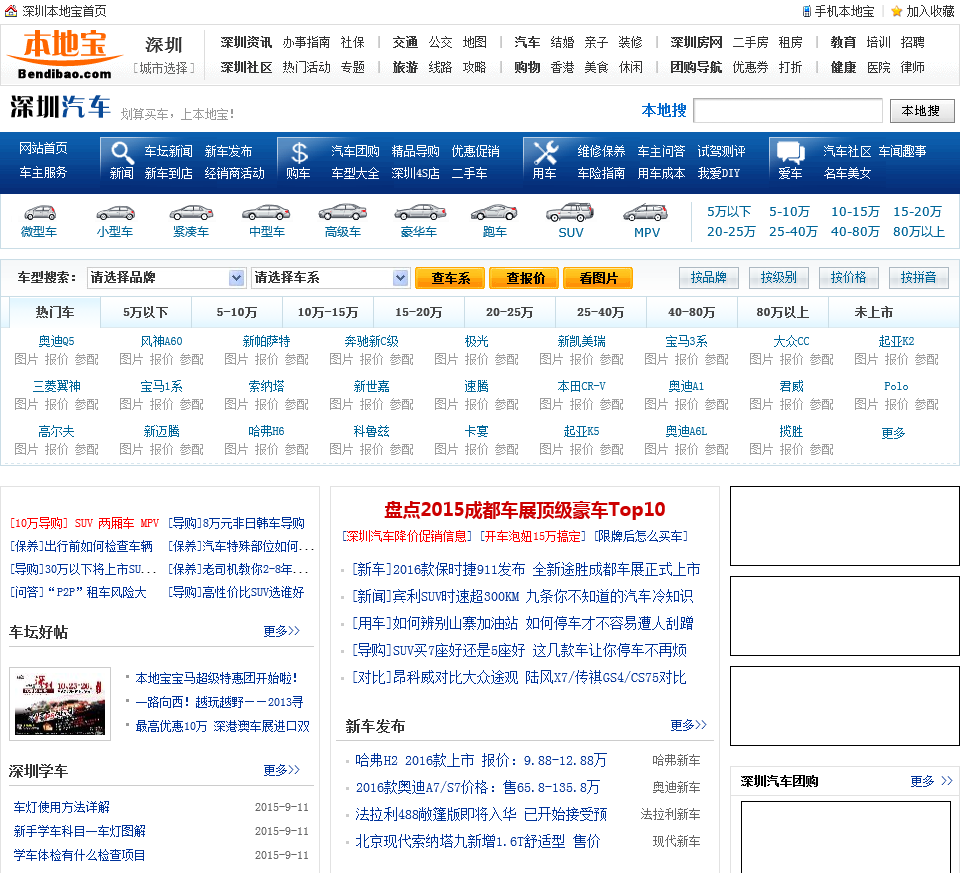Click the 按级别 filter button
The height and width of the screenshot is (873, 960).
(779, 278)
